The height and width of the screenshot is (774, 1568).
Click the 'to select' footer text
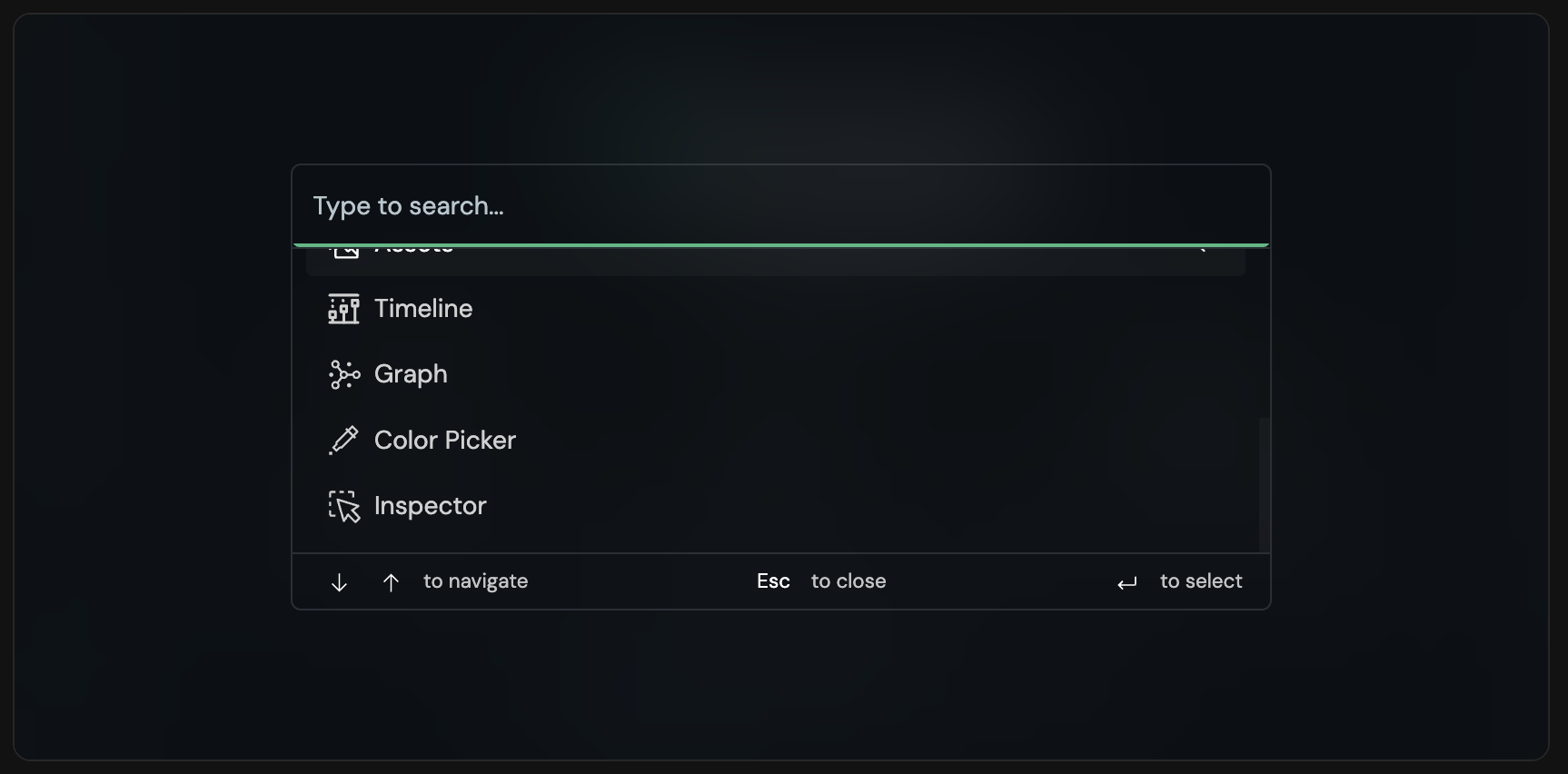[x=1201, y=581]
